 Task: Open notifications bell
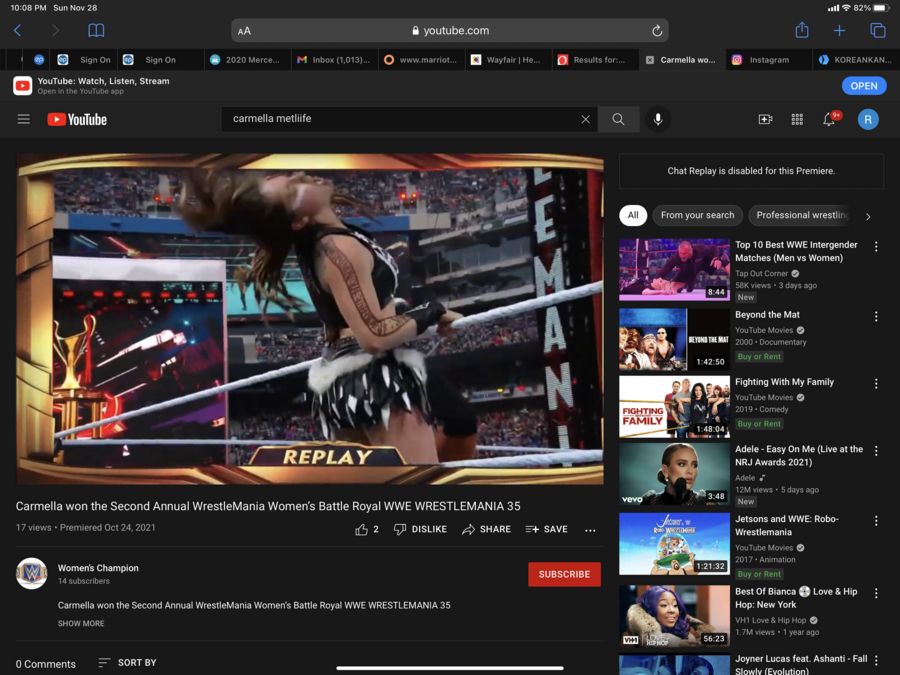829,119
